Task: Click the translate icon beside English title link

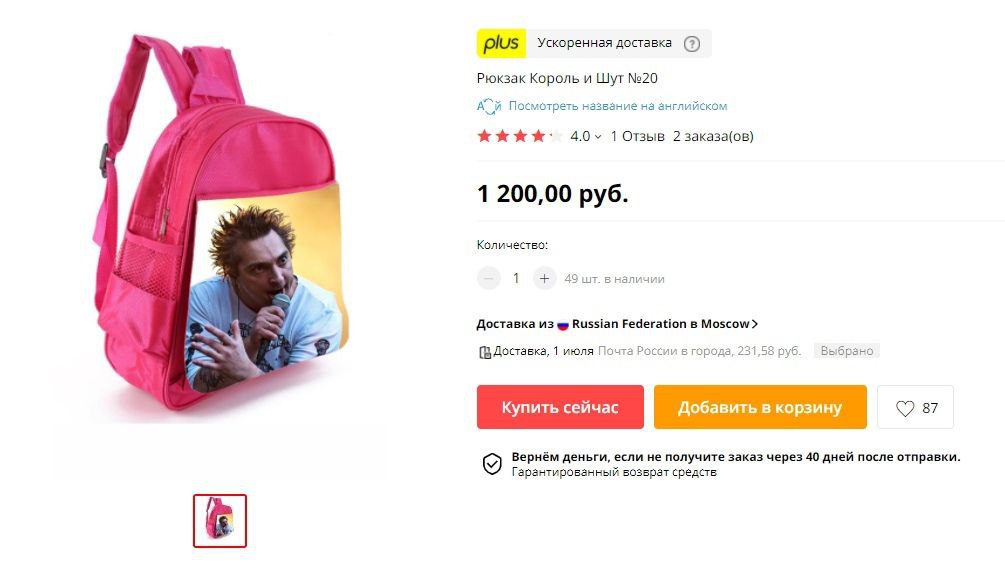Action: 489,106
